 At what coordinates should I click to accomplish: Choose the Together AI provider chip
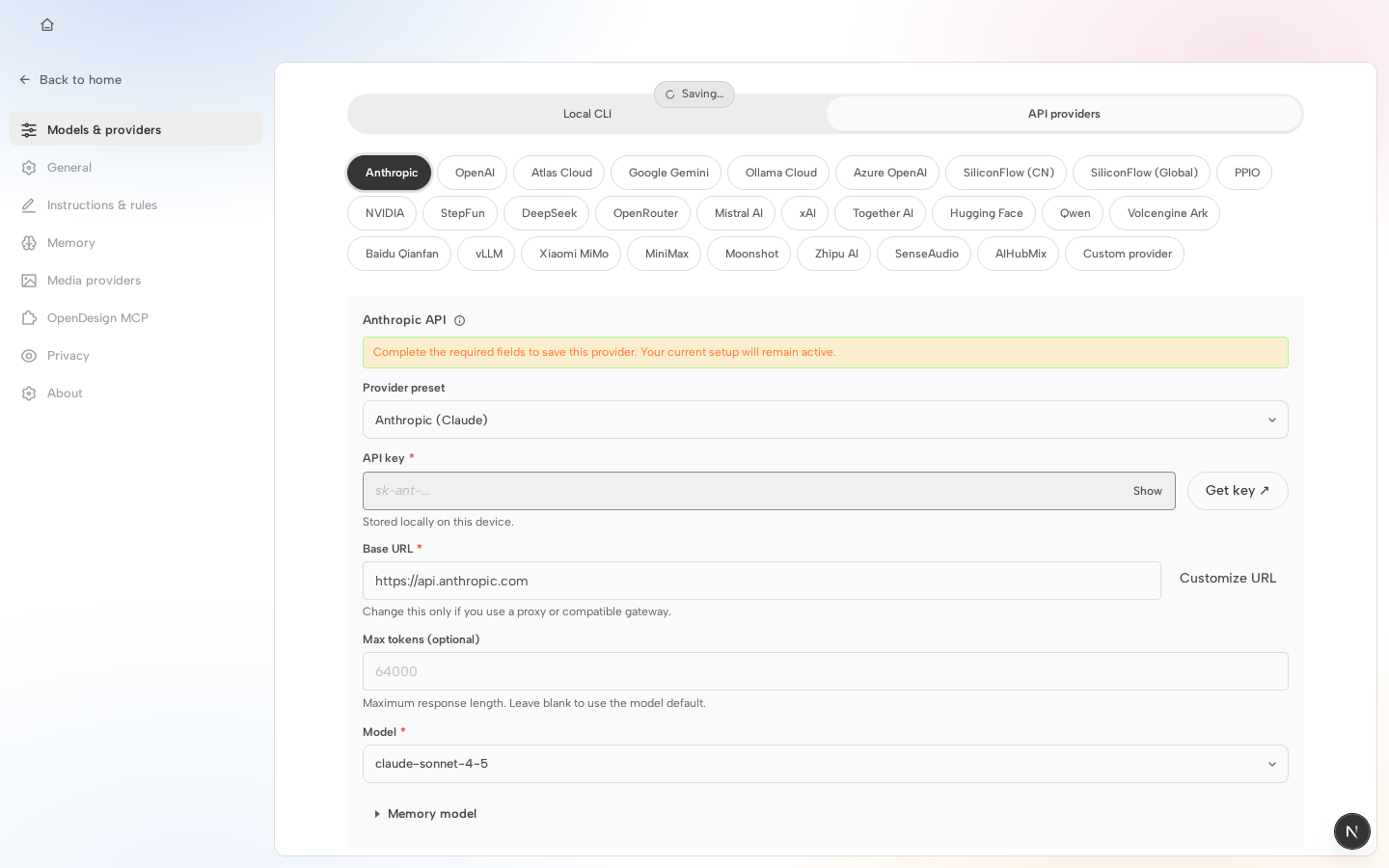(881, 213)
